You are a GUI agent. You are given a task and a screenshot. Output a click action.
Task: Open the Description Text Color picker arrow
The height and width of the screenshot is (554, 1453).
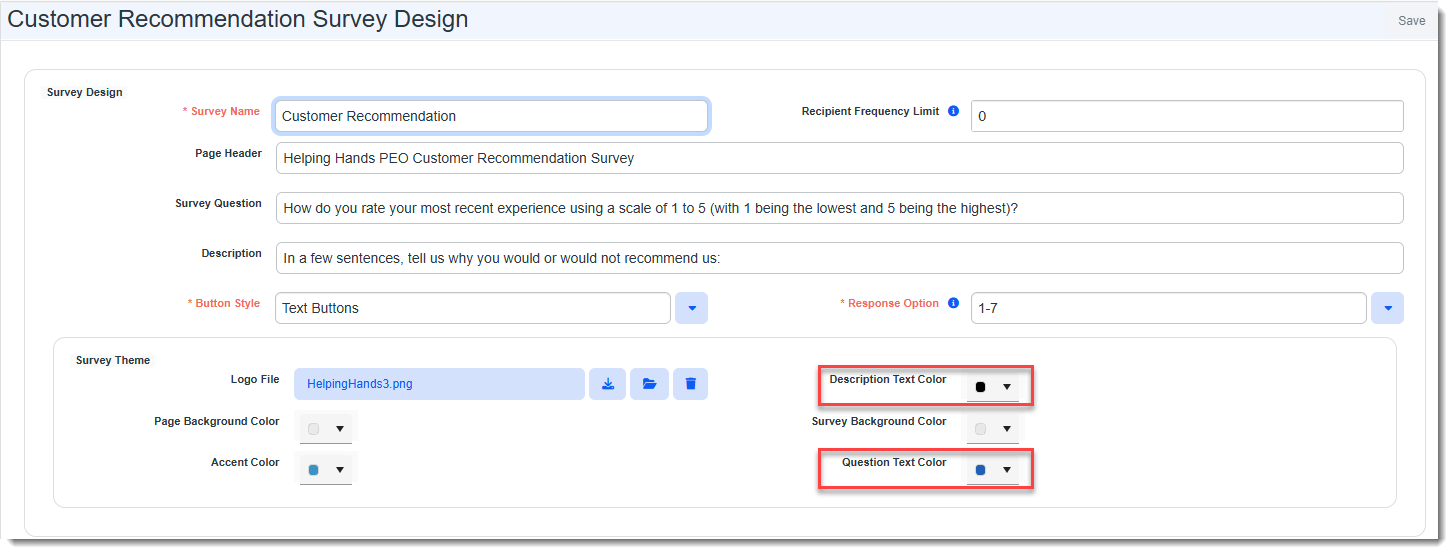[x=1007, y=387]
